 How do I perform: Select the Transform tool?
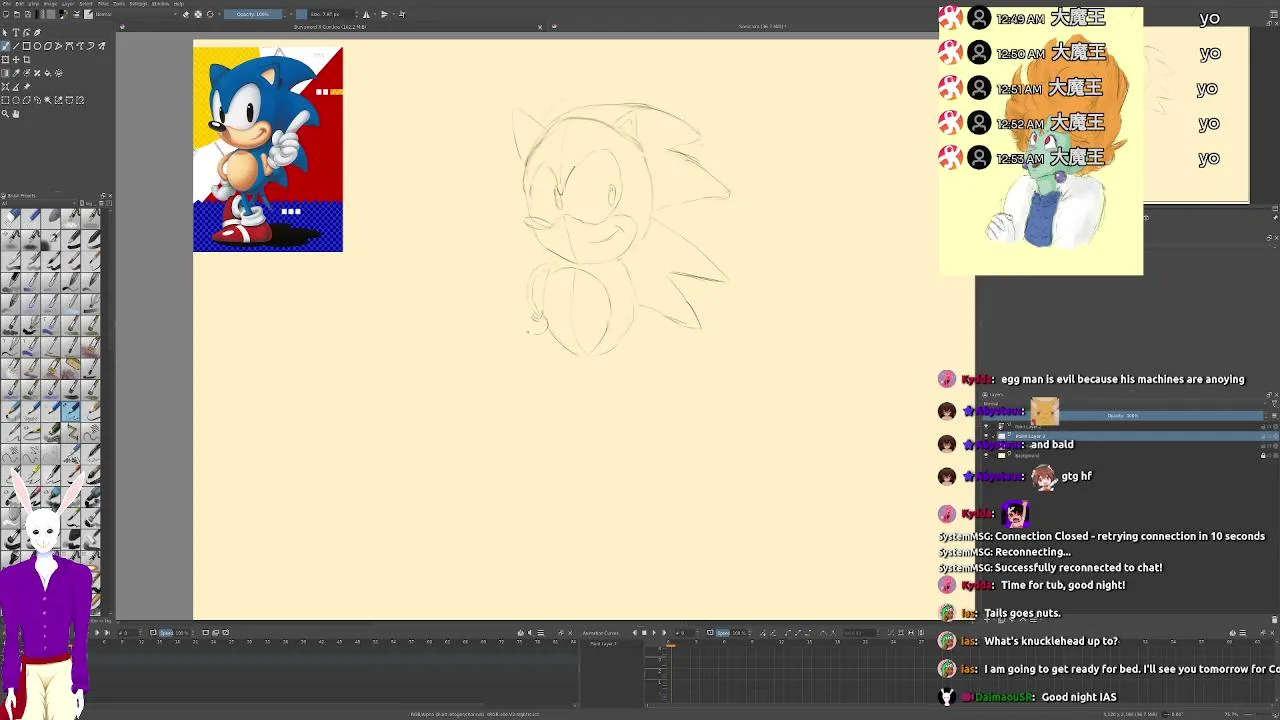point(5,59)
